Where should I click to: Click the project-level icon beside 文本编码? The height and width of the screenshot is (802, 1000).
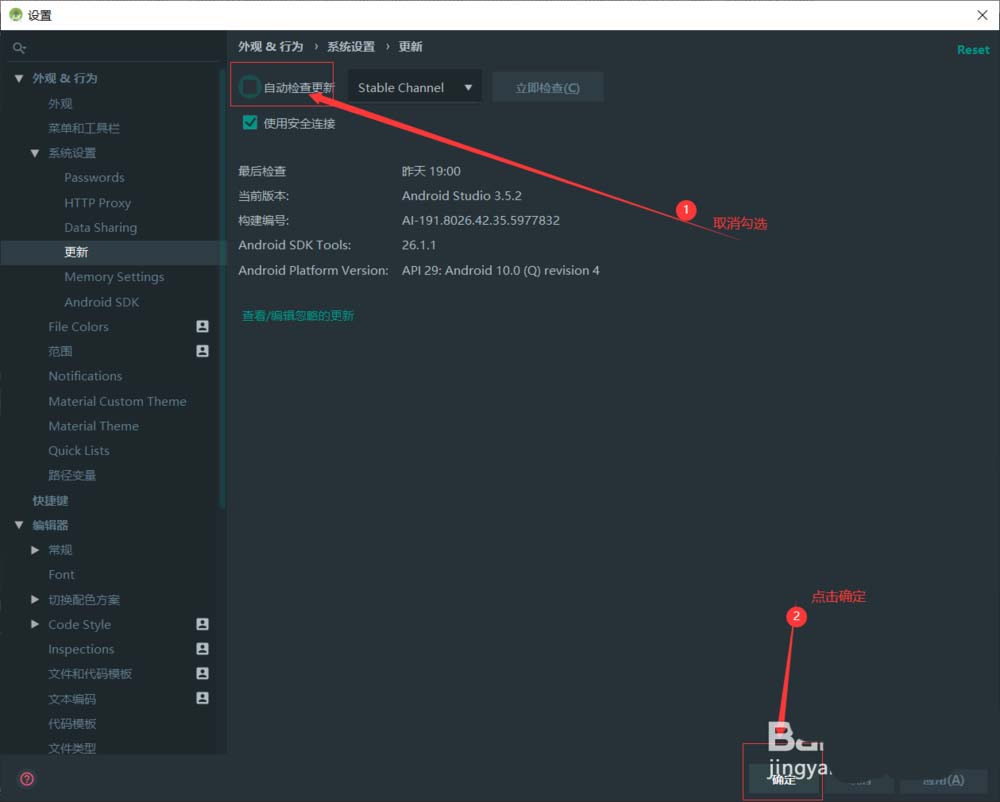click(x=202, y=698)
